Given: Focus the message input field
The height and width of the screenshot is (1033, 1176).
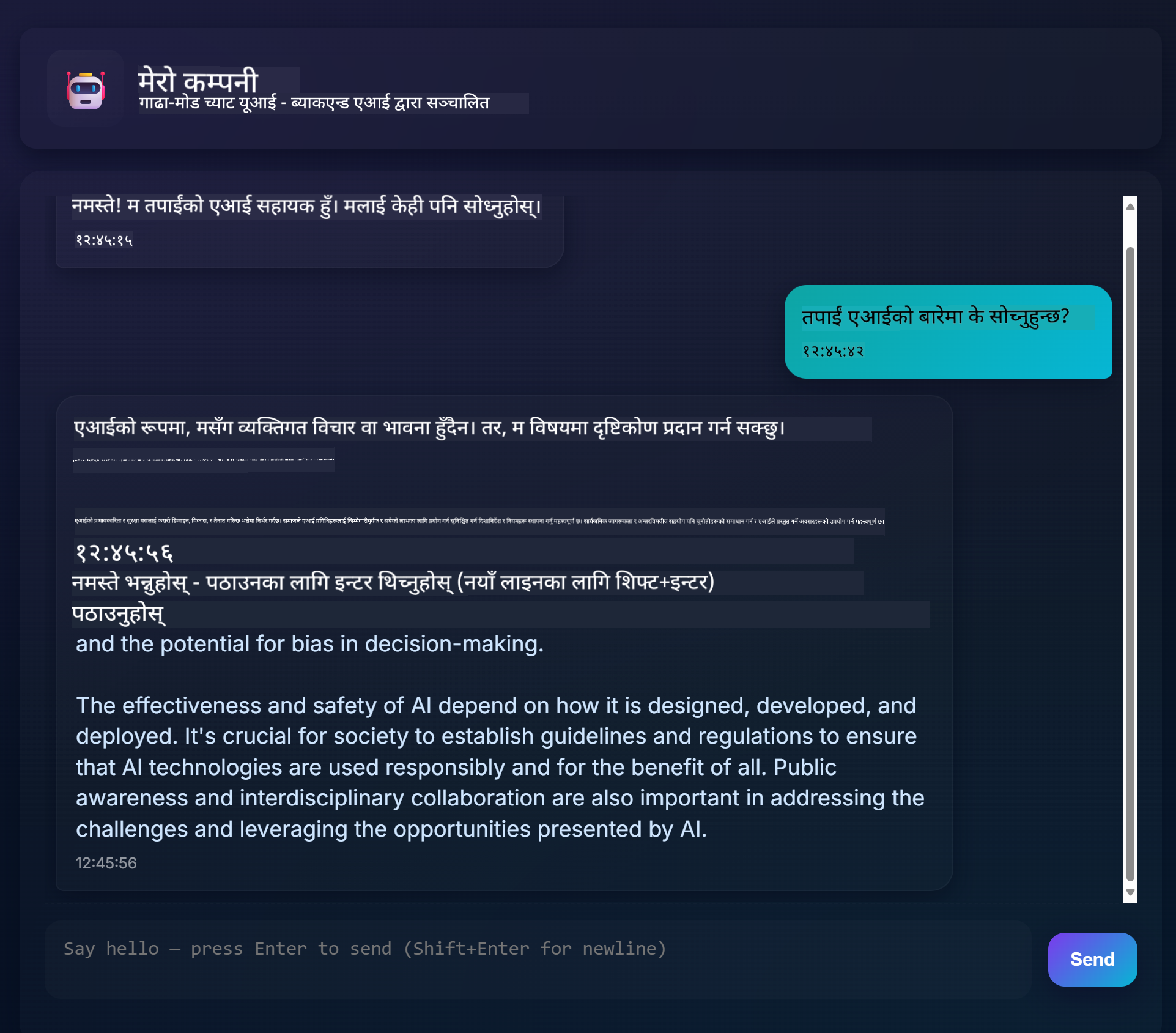Looking at the screenshot, I should point(538,959).
